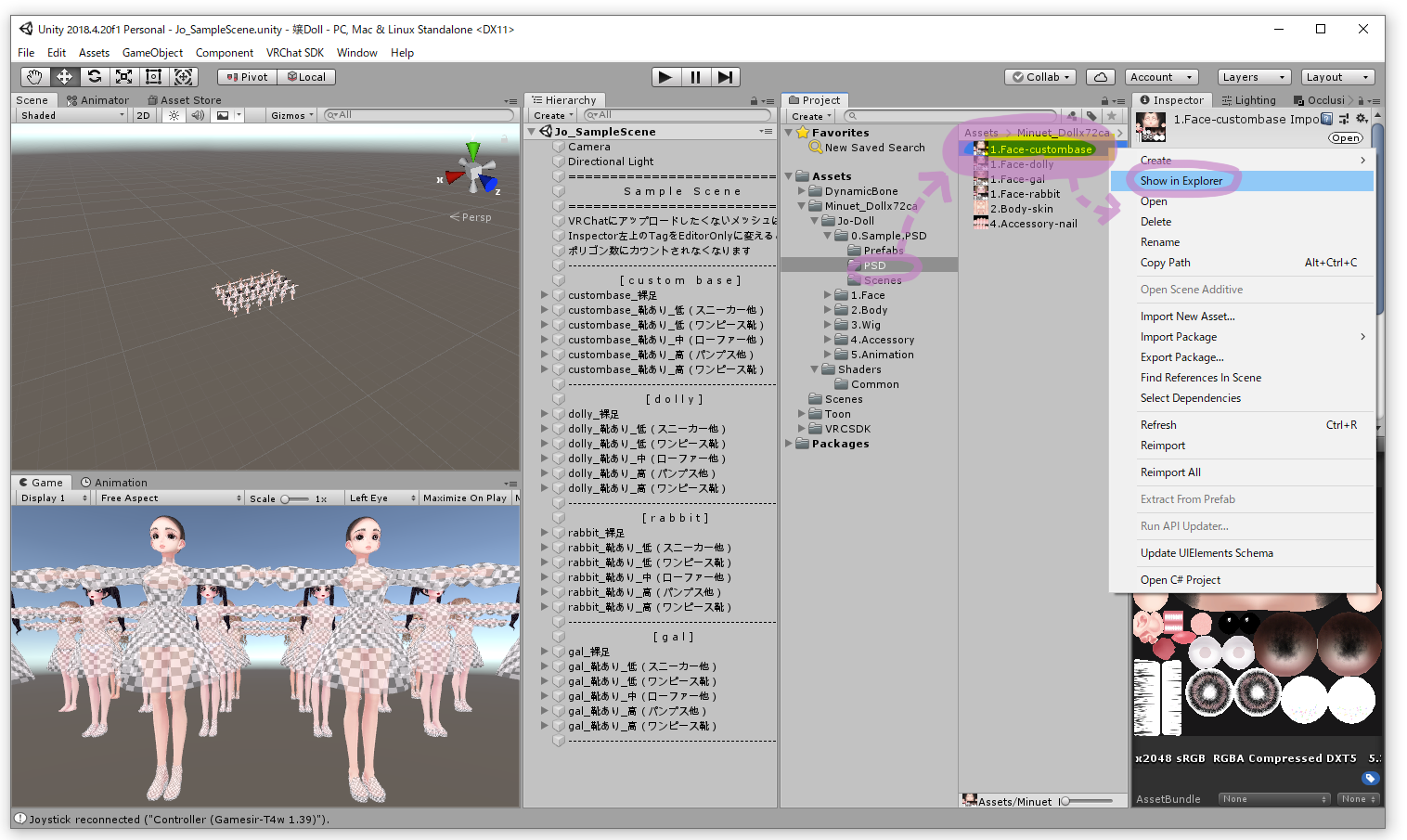Screen dimensions: 1407x840
Task: Switch to the Asset Store tab
Action: (x=185, y=100)
